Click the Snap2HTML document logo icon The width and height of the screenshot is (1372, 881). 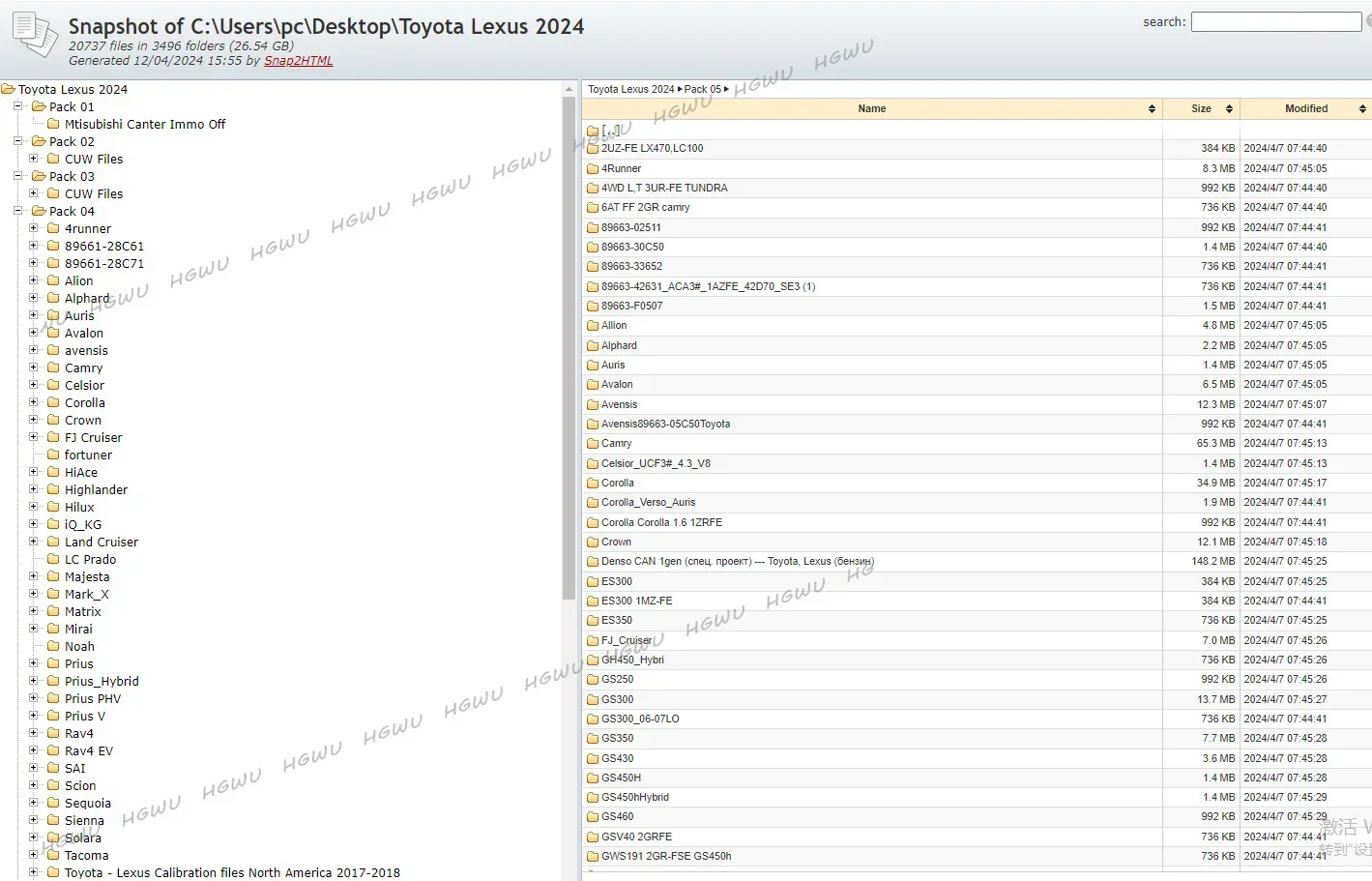[35, 35]
